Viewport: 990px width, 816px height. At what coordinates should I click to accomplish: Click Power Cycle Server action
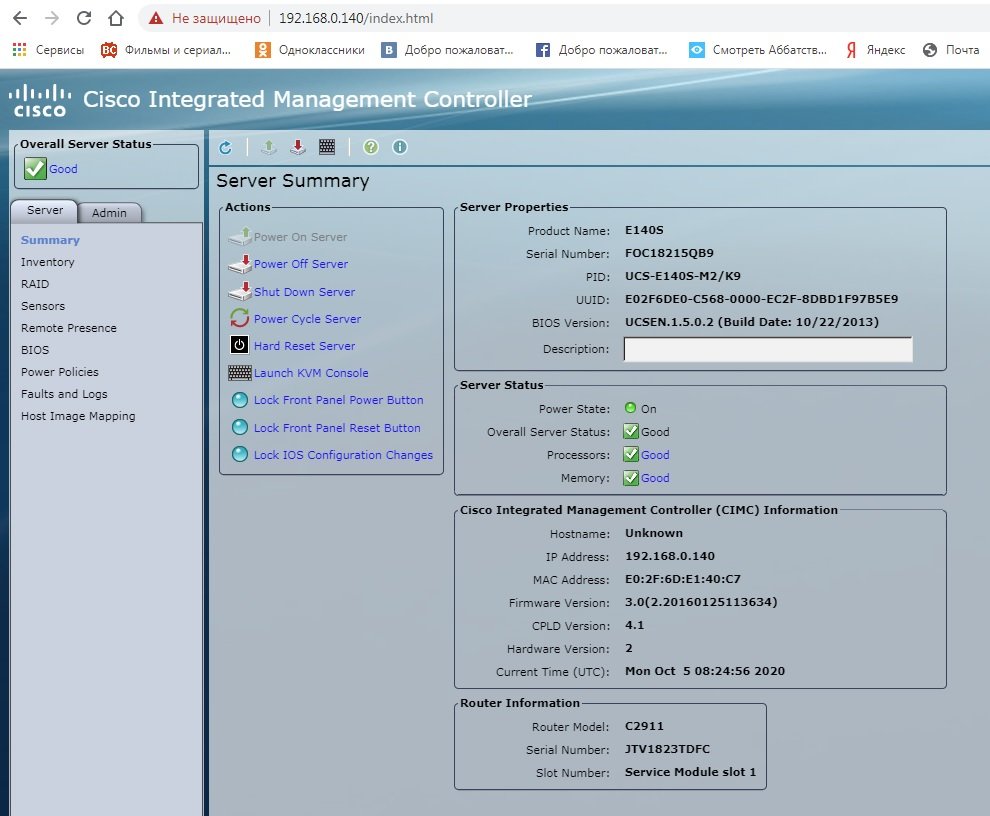(x=307, y=319)
